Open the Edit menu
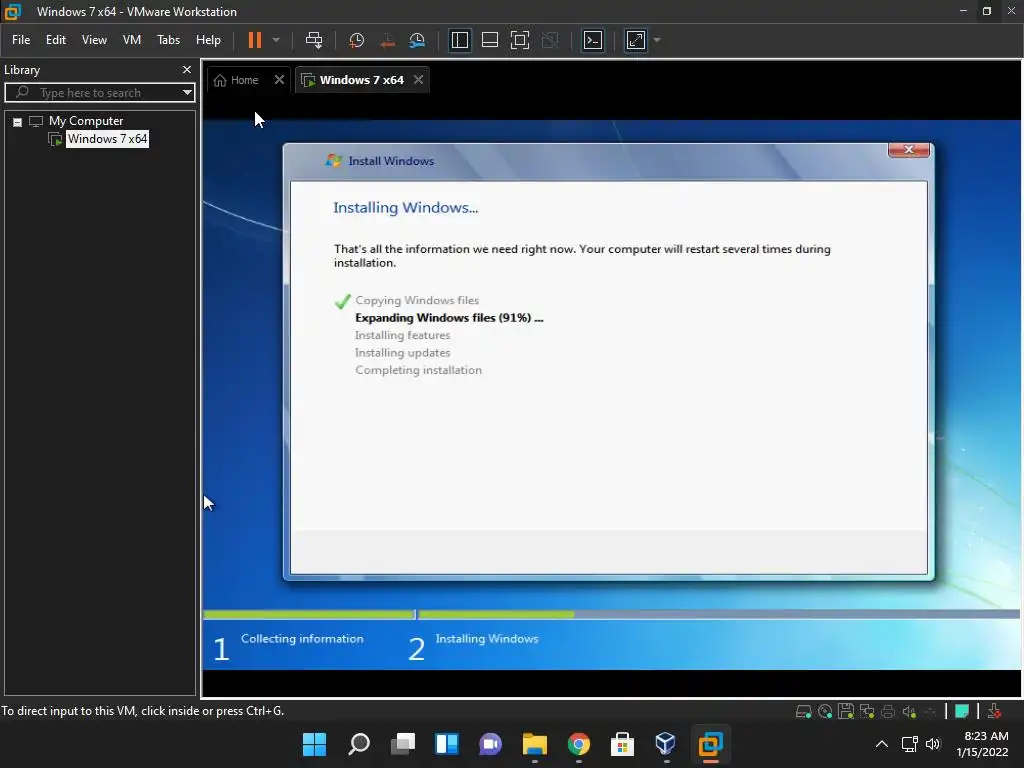Image resolution: width=1024 pixels, height=768 pixels. click(56, 40)
